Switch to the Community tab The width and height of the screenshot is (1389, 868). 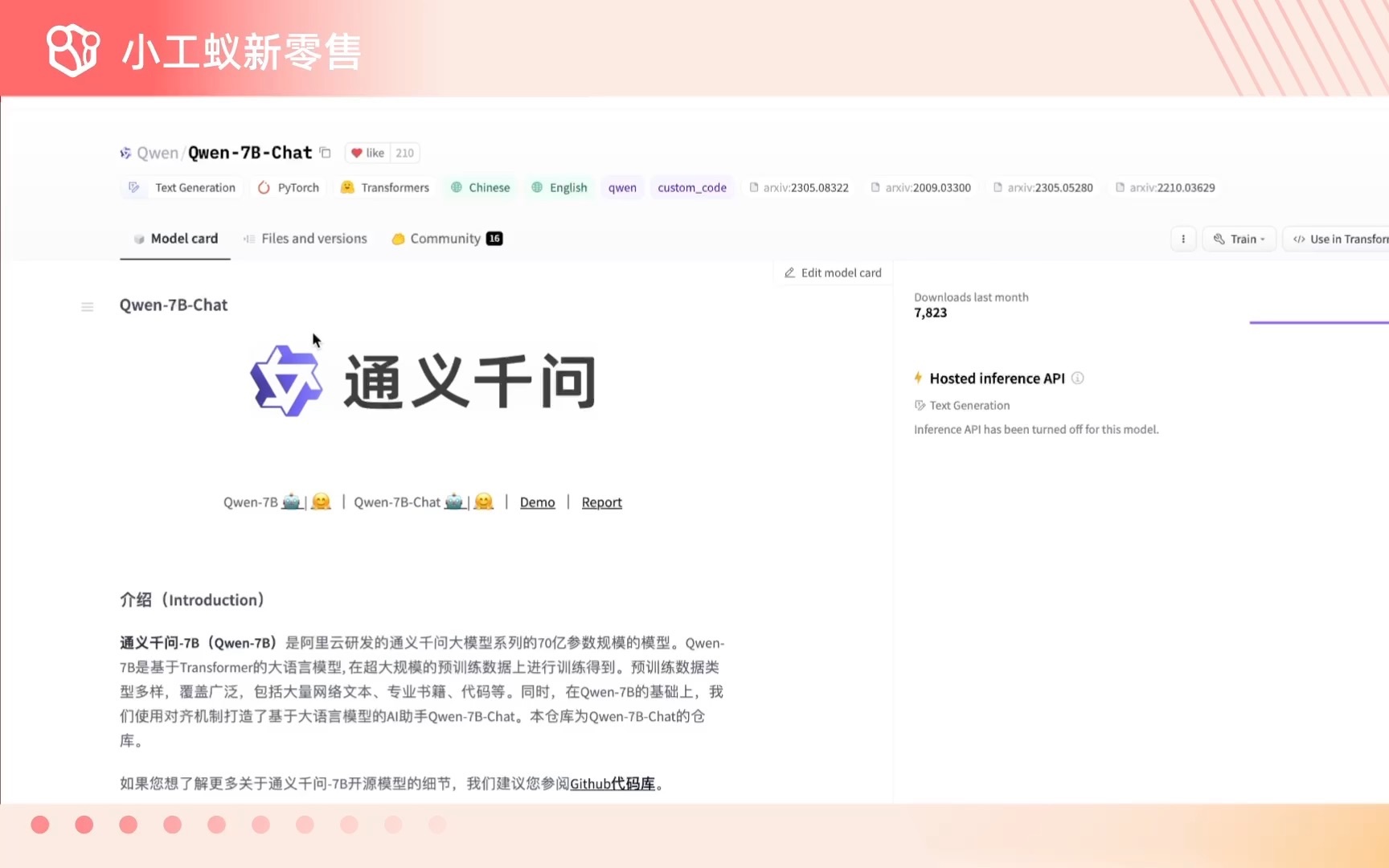[x=447, y=239]
